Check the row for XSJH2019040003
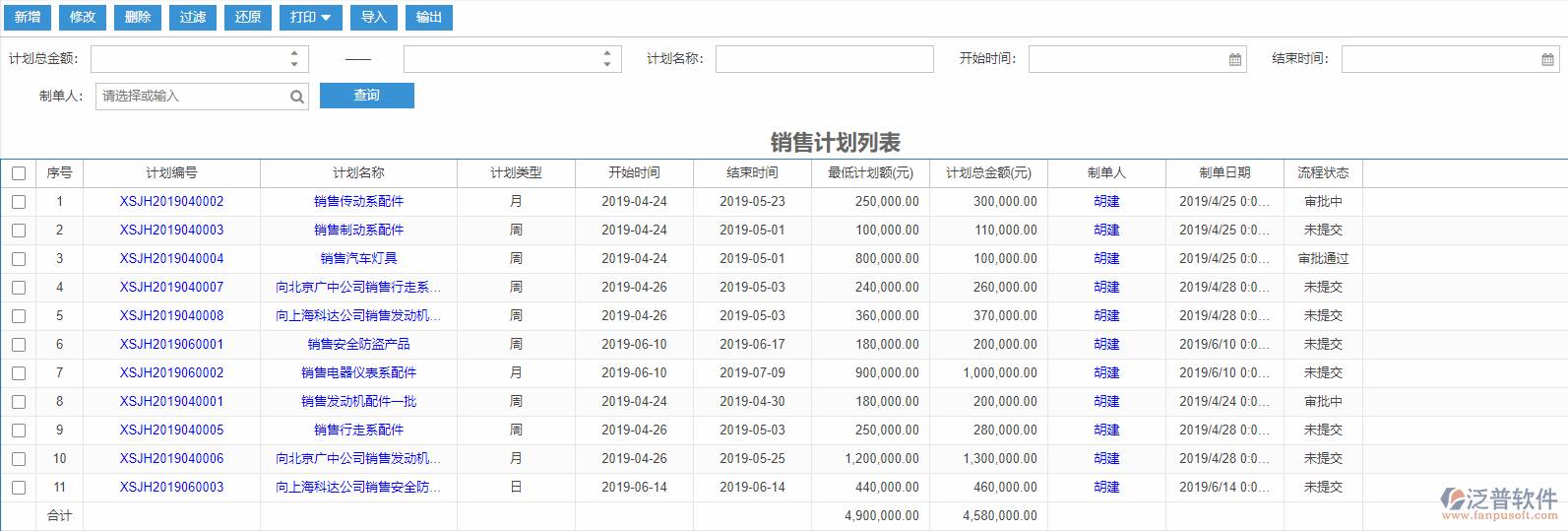 [x=19, y=231]
